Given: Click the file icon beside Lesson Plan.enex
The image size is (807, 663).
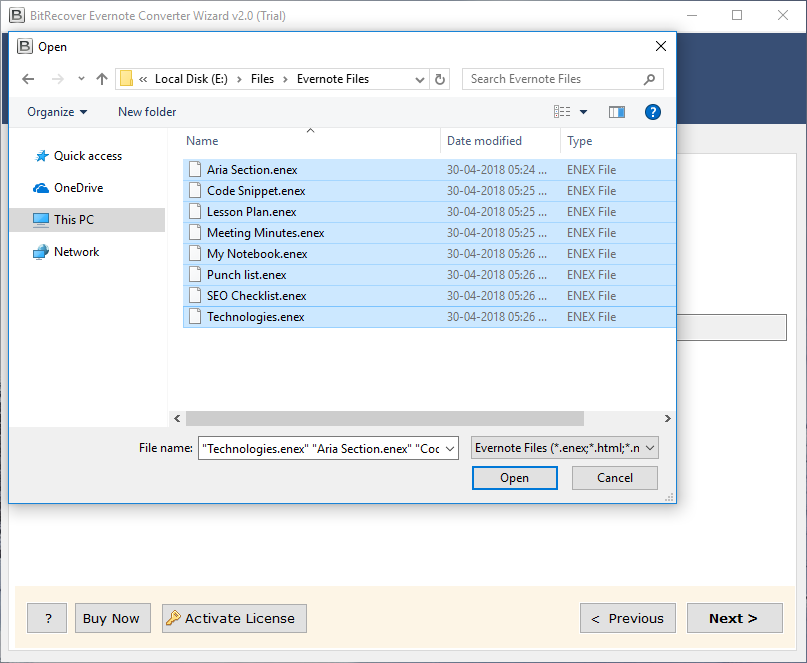Looking at the screenshot, I should (195, 212).
